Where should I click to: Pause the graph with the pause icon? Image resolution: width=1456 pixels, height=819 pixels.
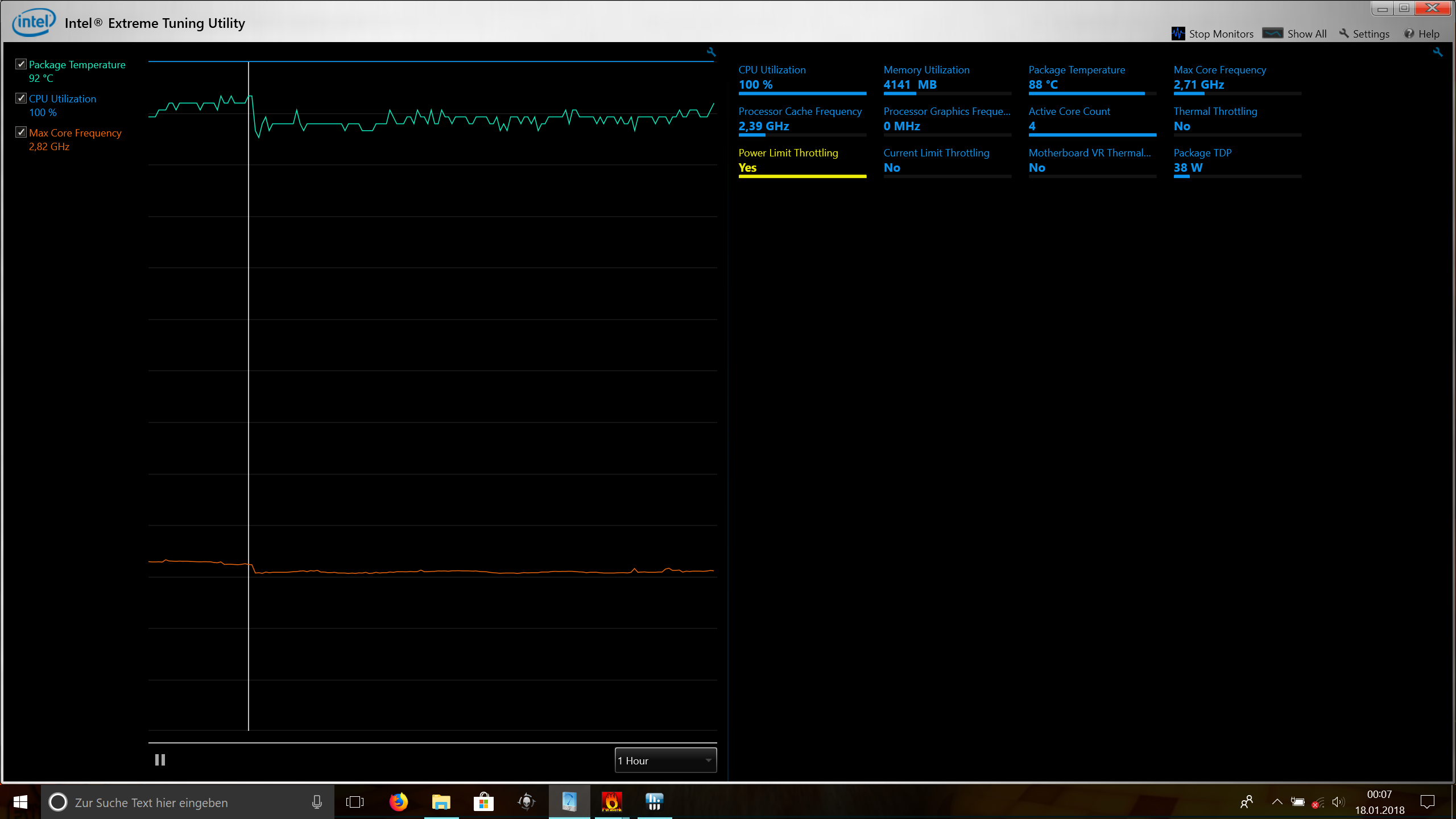coord(160,760)
